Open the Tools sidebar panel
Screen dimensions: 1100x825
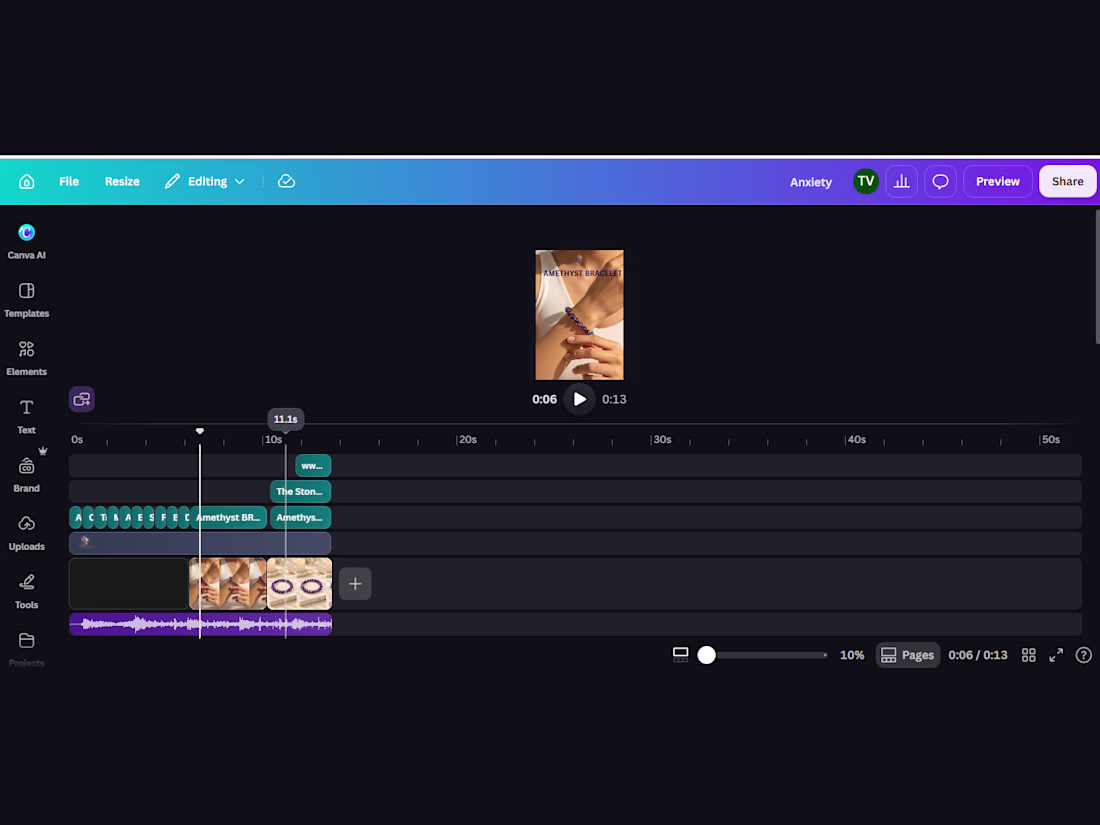pyautogui.click(x=27, y=591)
